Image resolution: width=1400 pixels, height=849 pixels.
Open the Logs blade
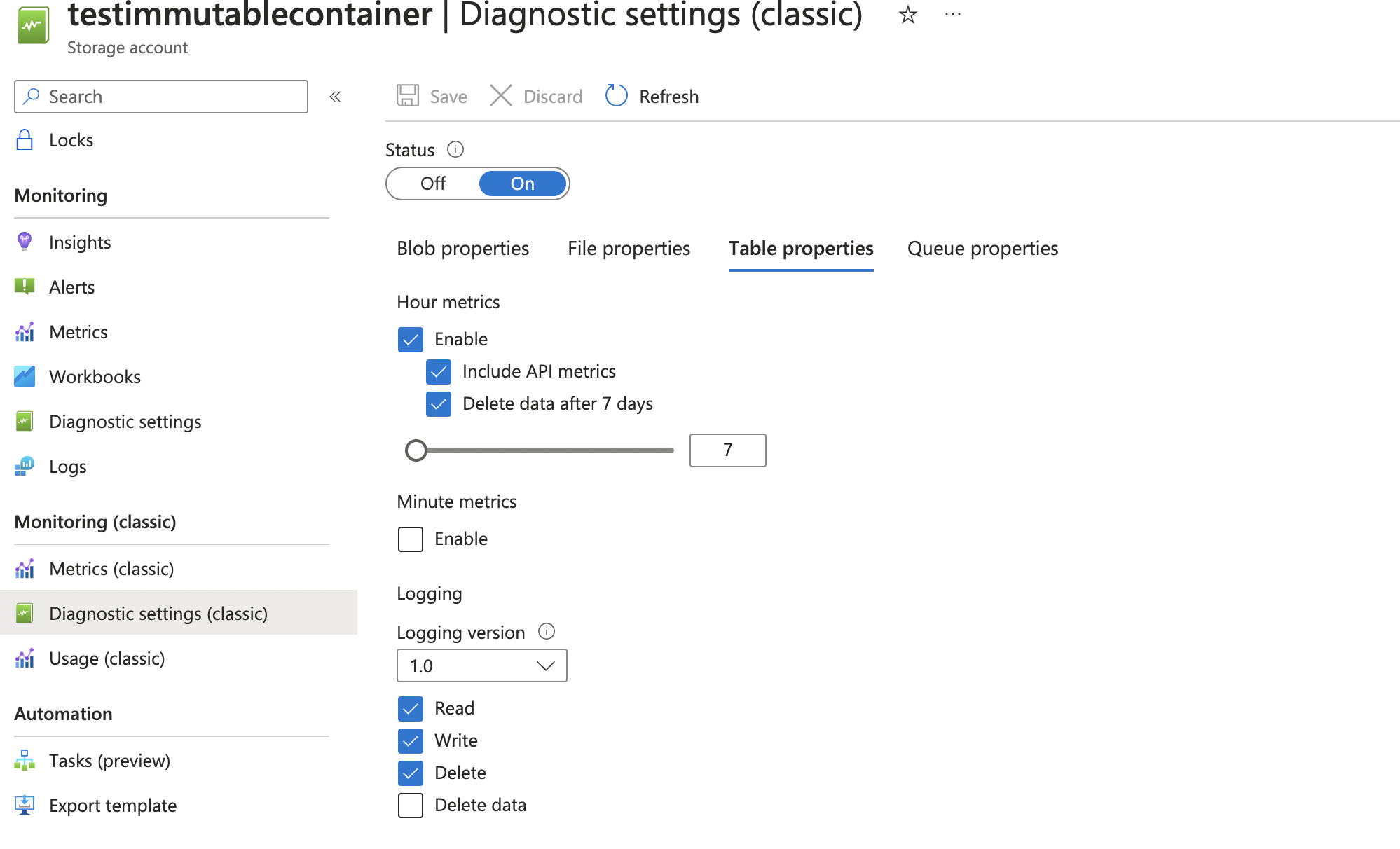pos(67,466)
